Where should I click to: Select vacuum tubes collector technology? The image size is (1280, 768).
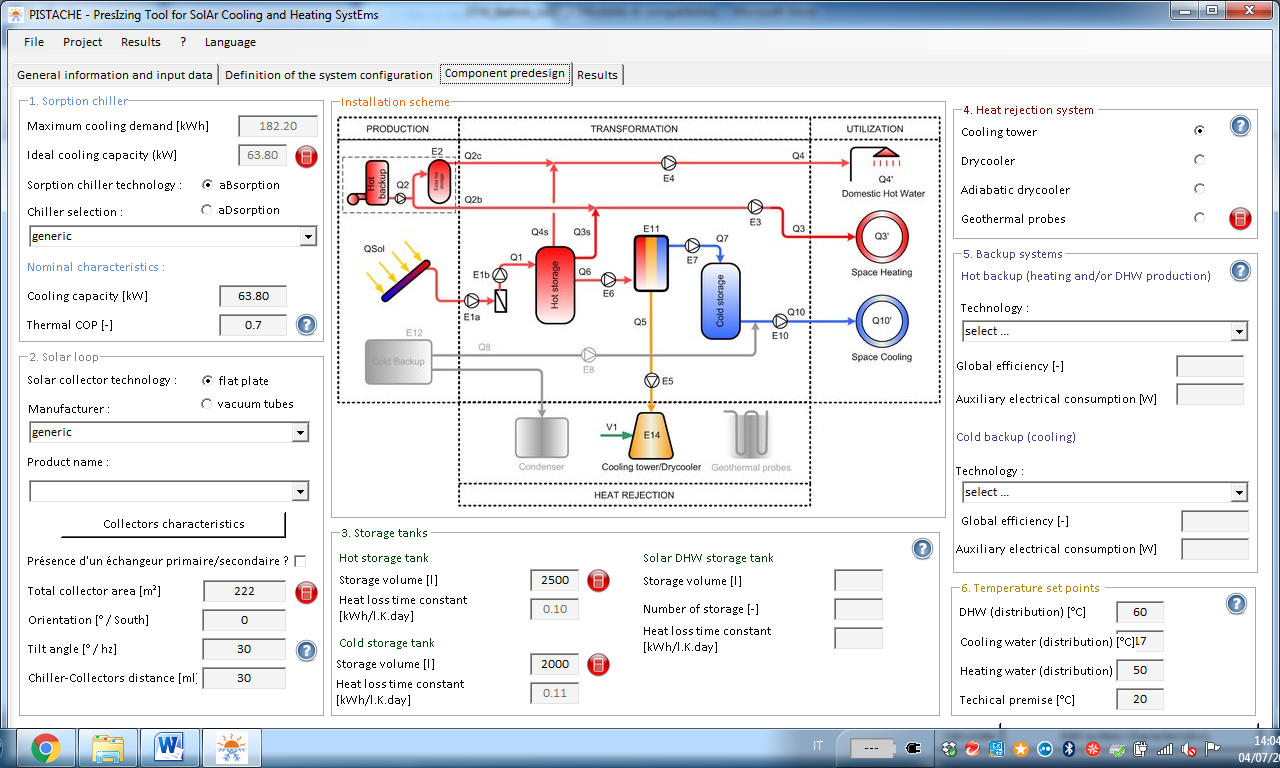(x=207, y=404)
